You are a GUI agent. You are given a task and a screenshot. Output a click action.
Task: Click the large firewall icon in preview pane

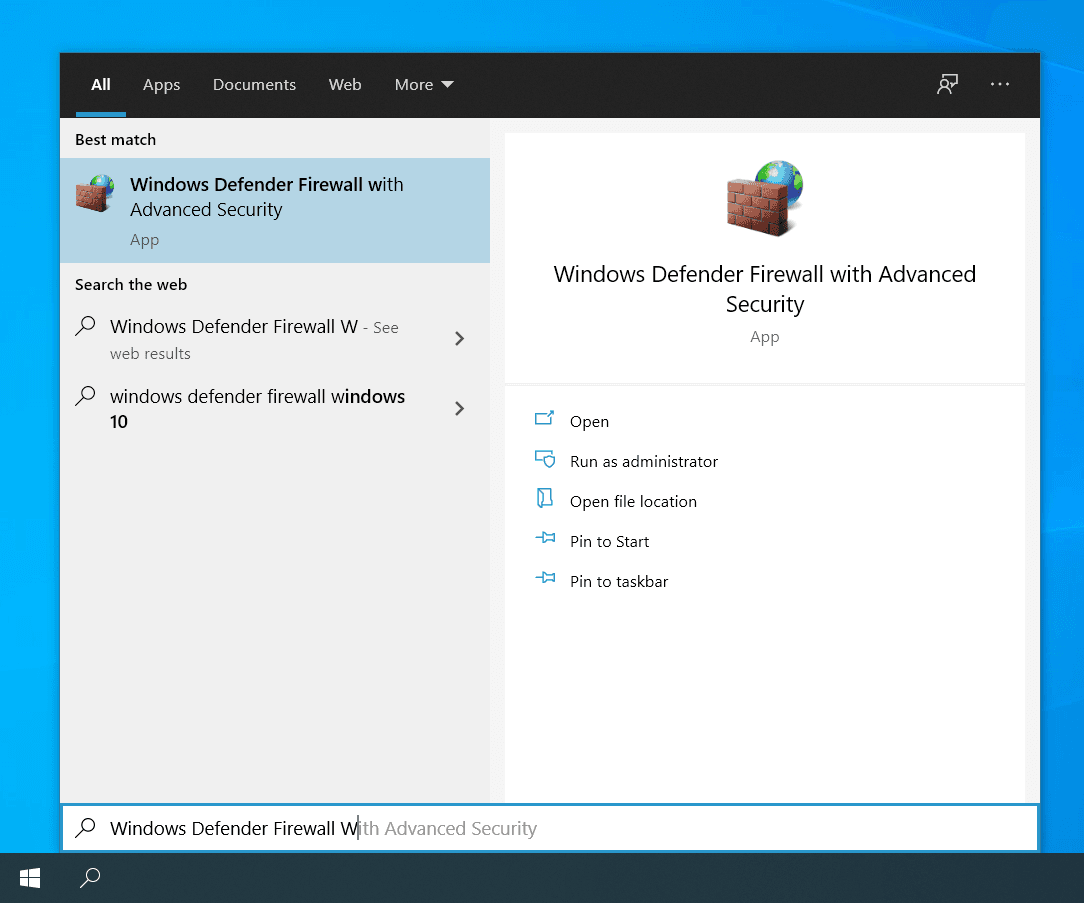(764, 197)
